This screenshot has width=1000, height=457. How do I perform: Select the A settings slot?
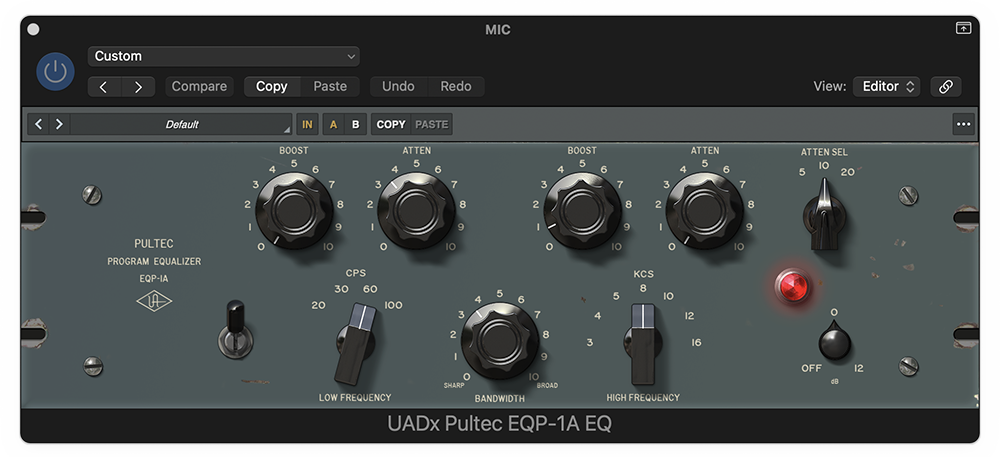click(x=333, y=124)
